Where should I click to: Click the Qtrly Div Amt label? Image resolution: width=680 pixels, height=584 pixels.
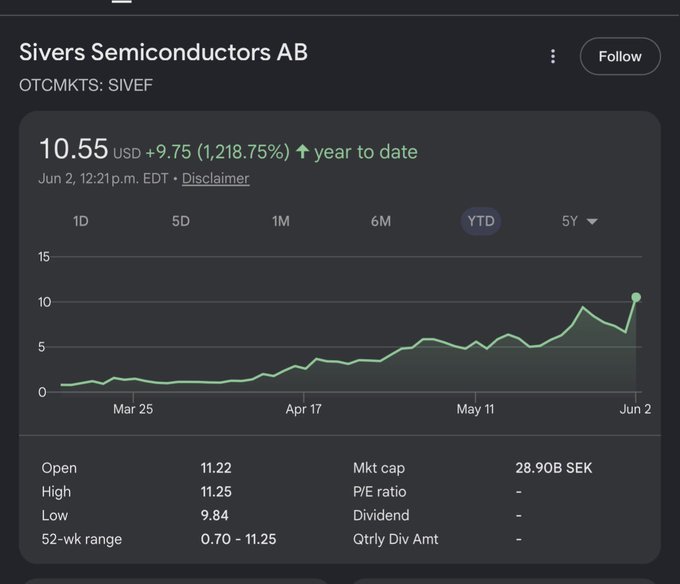pyautogui.click(x=396, y=539)
